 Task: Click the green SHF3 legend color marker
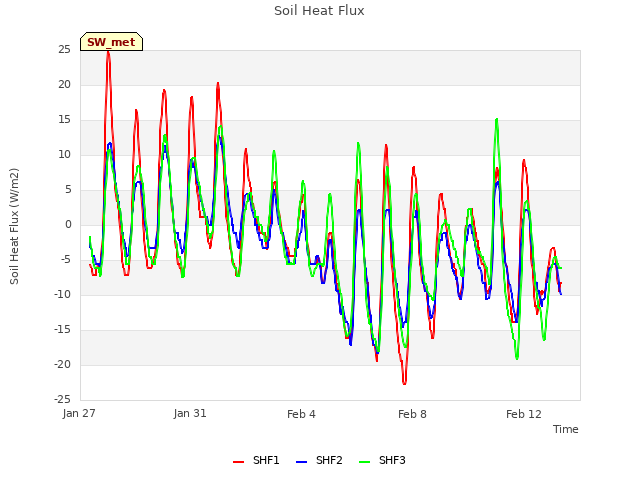pyautogui.click(x=364, y=462)
